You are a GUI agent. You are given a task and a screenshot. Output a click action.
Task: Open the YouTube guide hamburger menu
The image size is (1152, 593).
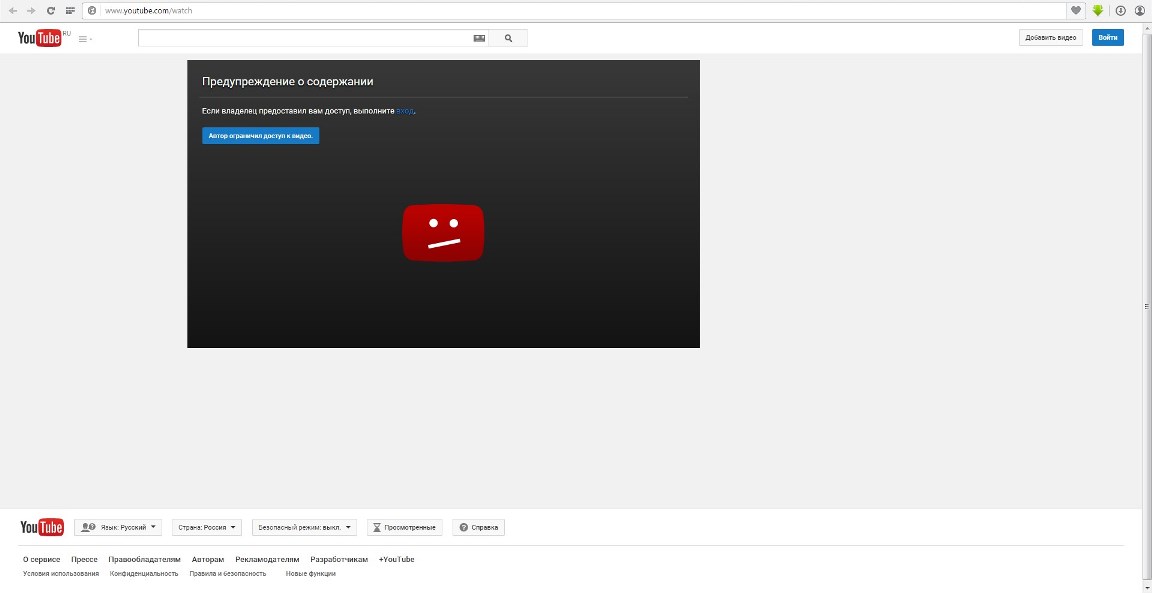[x=84, y=39]
